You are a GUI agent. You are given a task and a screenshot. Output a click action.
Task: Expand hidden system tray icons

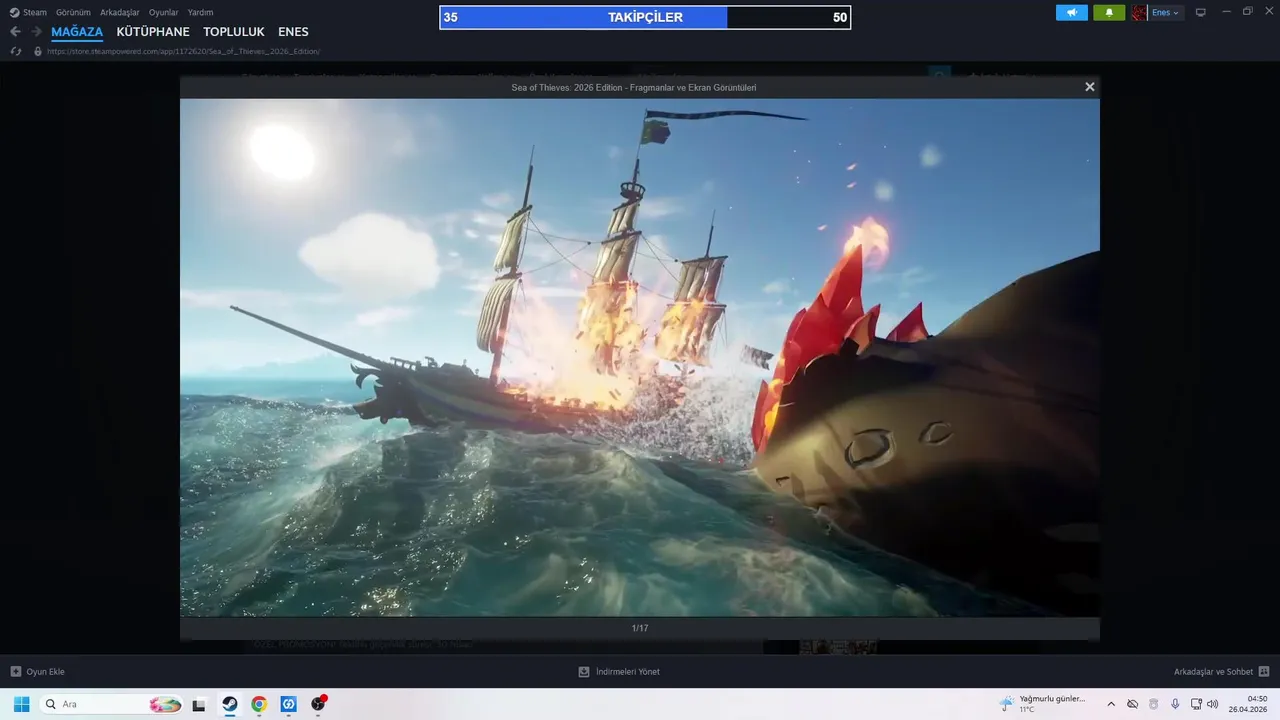tap(1111, 704)
